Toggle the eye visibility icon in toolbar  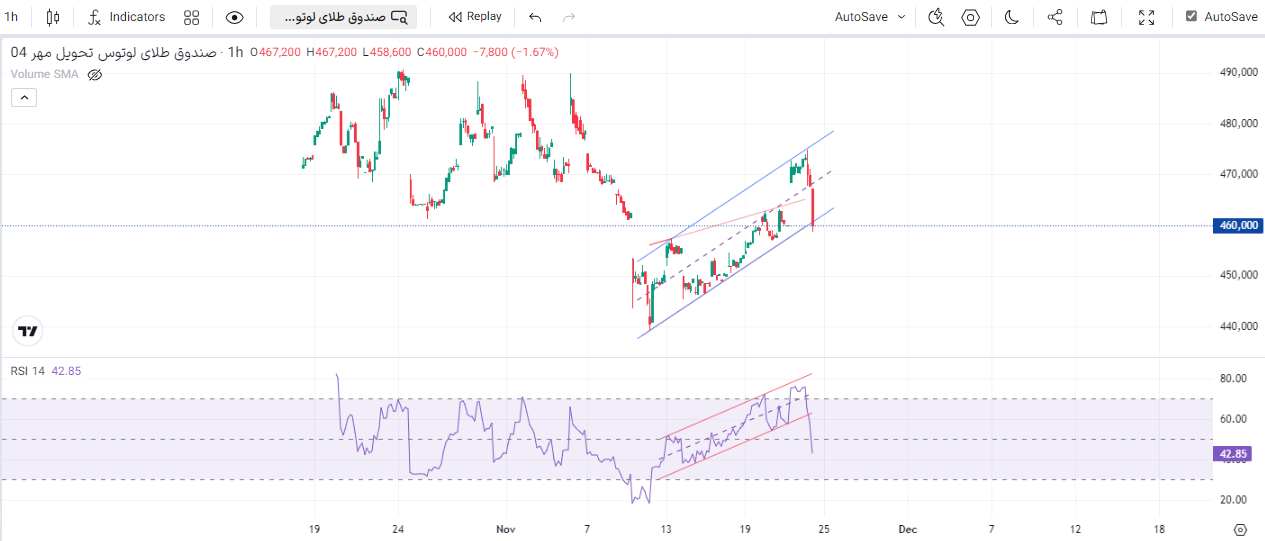[235, 17]
